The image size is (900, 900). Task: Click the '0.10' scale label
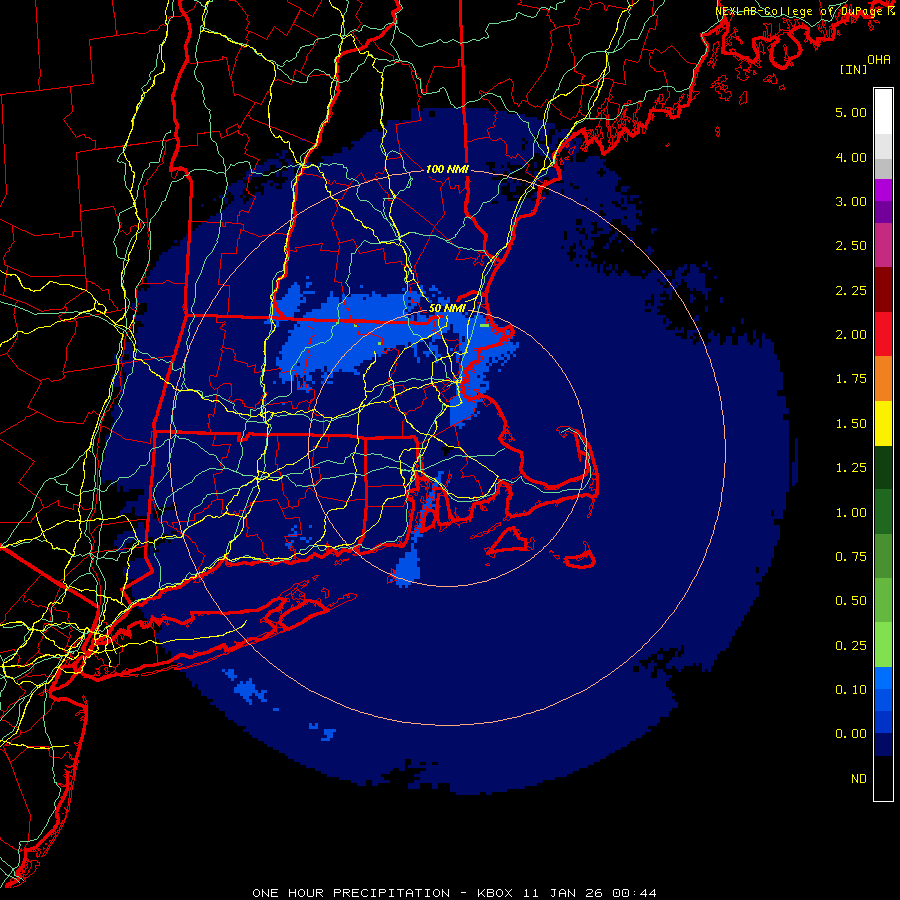point(851,690)
